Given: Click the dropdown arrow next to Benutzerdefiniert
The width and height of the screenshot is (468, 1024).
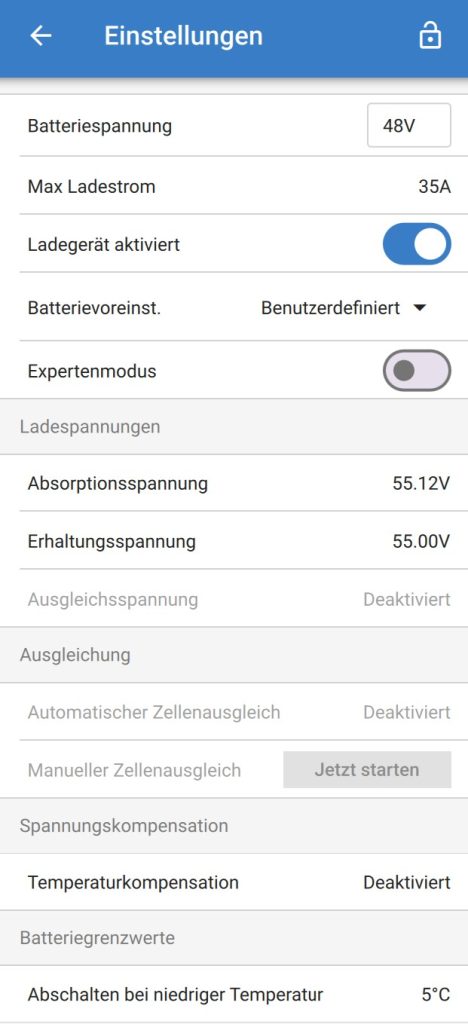Looking at the screenshot, I should point(419,308).
